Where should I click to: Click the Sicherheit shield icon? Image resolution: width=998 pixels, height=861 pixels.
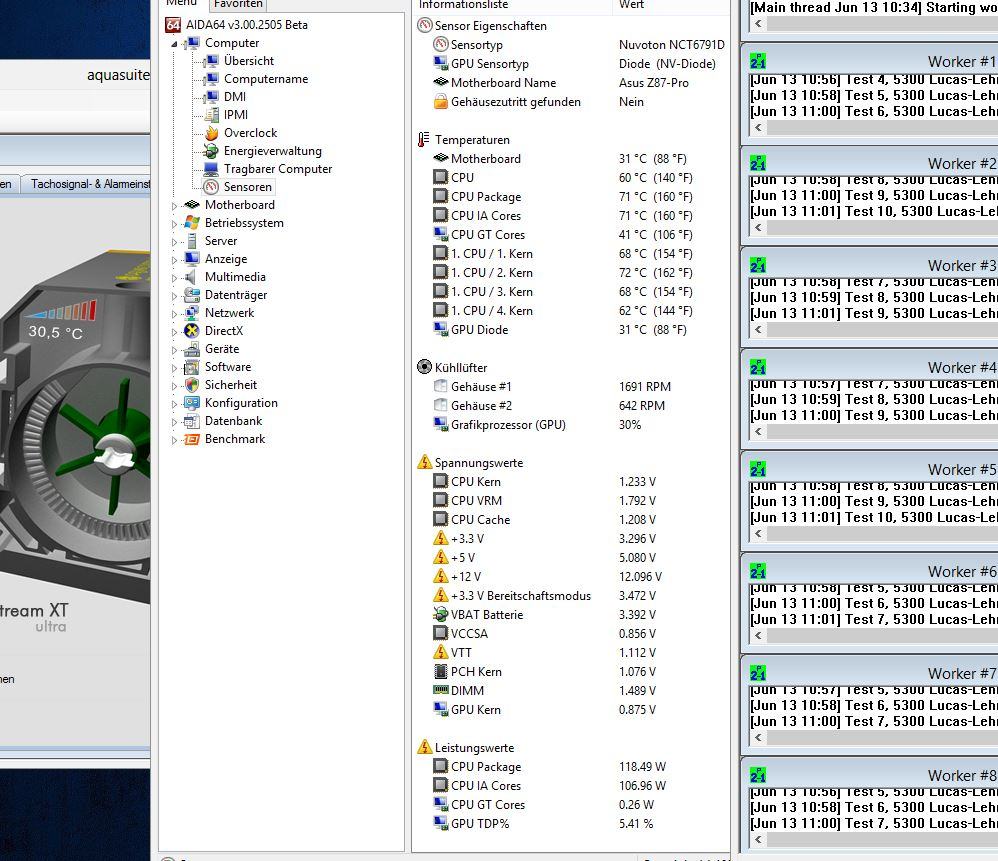[x=192, y=385]
